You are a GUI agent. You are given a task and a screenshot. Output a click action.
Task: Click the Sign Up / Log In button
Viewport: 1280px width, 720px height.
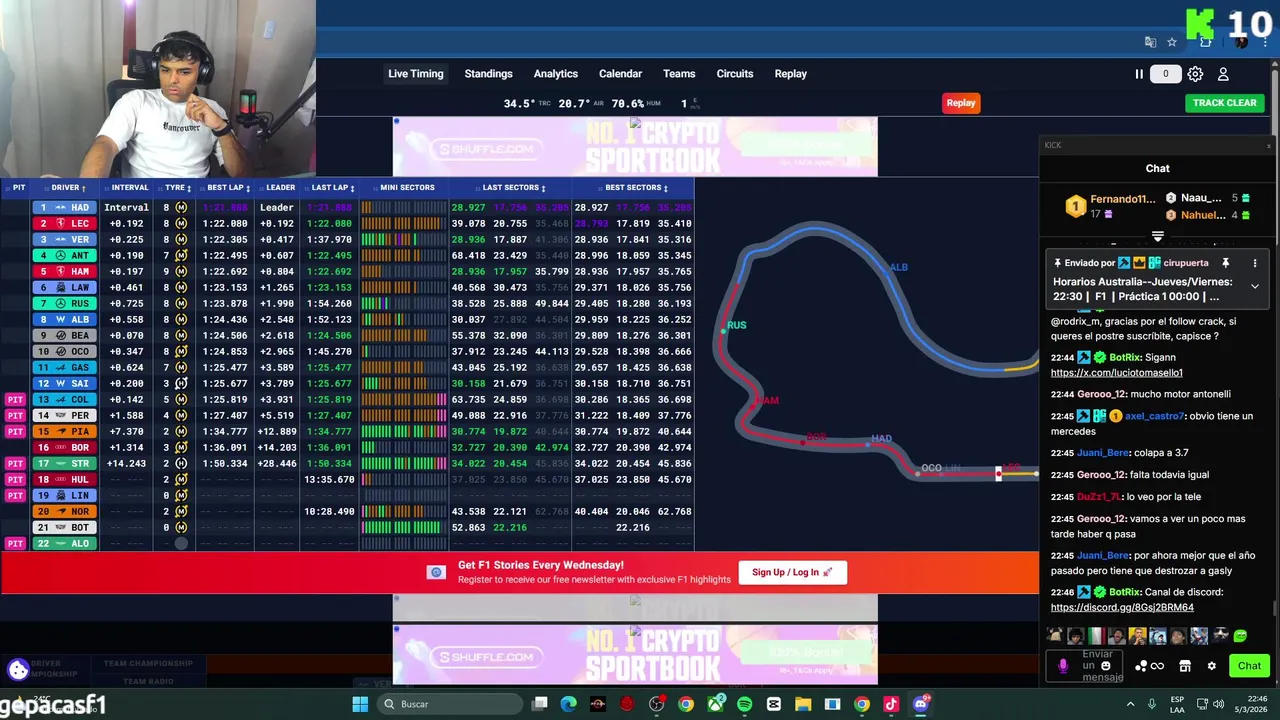pos(792,572)
